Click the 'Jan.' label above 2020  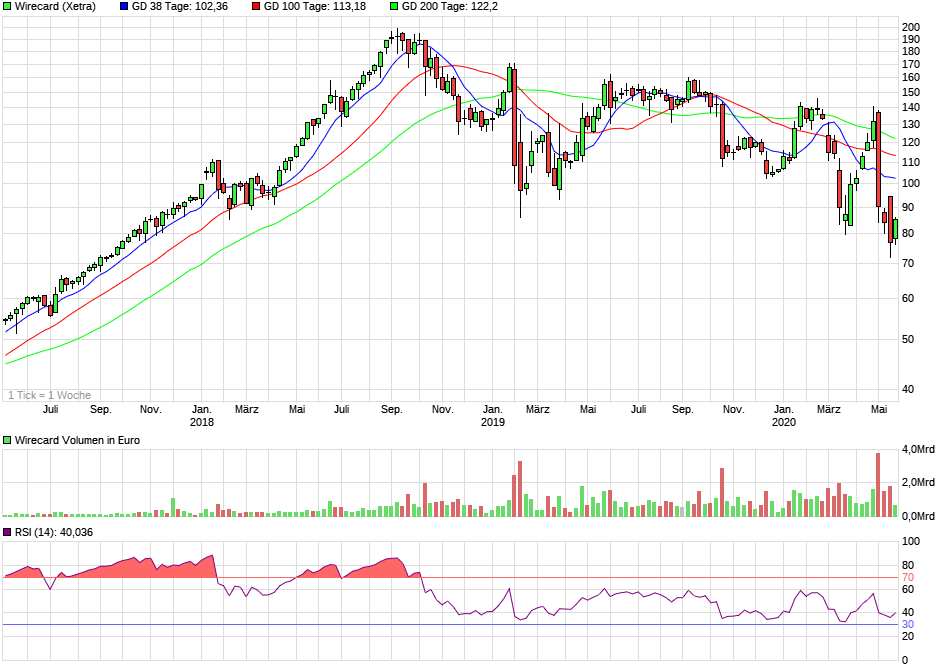[x=784, y=409]
